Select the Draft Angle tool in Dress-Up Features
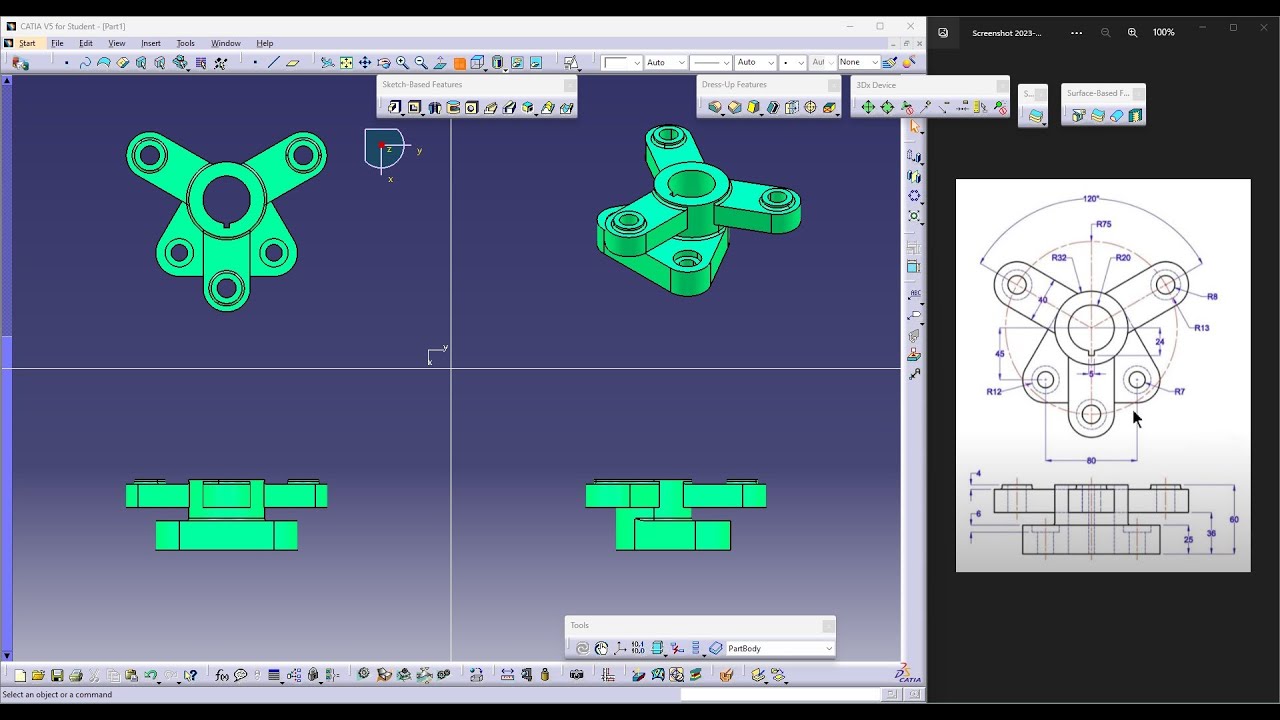 [x=753, y=107]
